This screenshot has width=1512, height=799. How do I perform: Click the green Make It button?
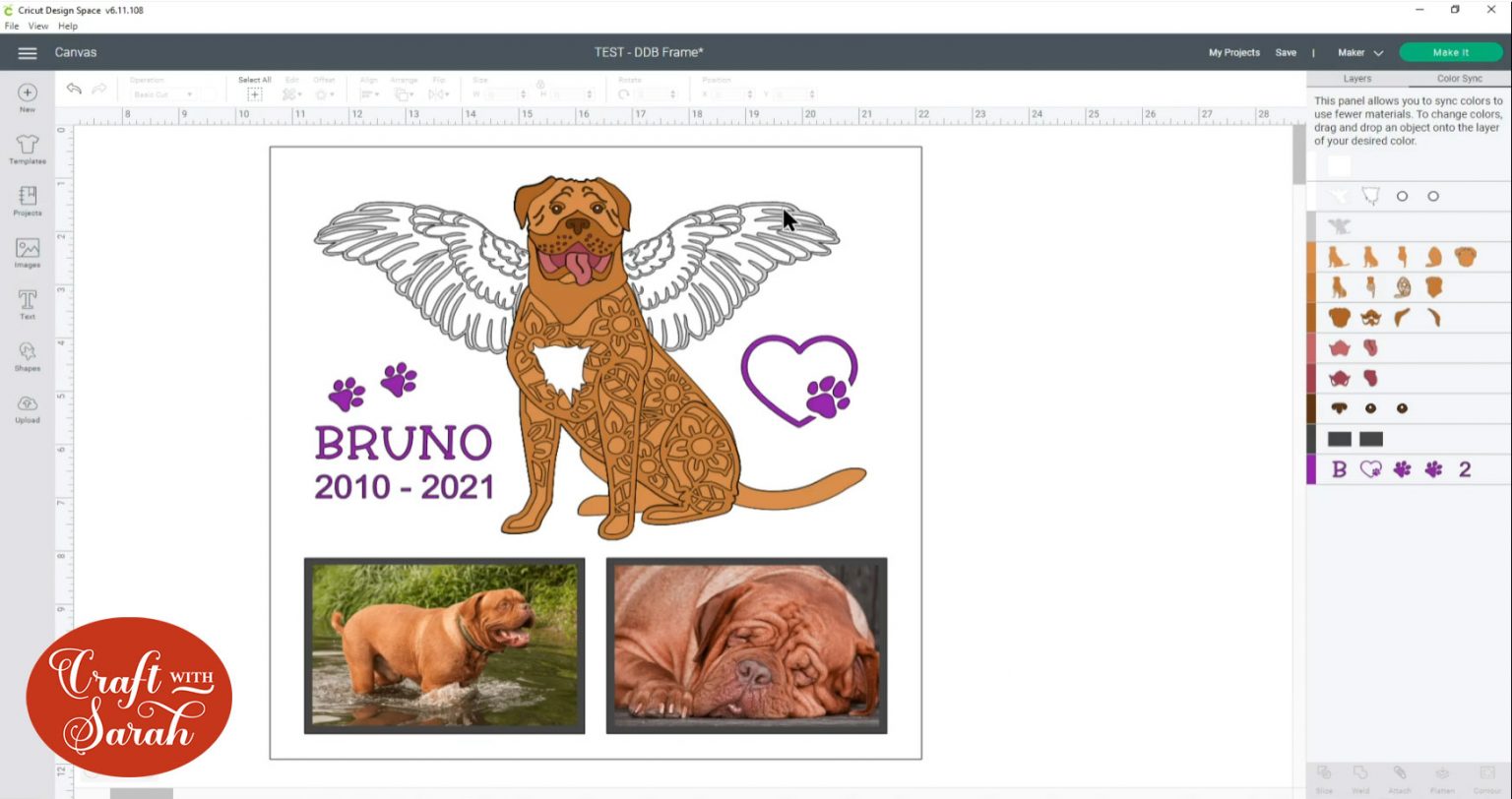click(1451, 53)
